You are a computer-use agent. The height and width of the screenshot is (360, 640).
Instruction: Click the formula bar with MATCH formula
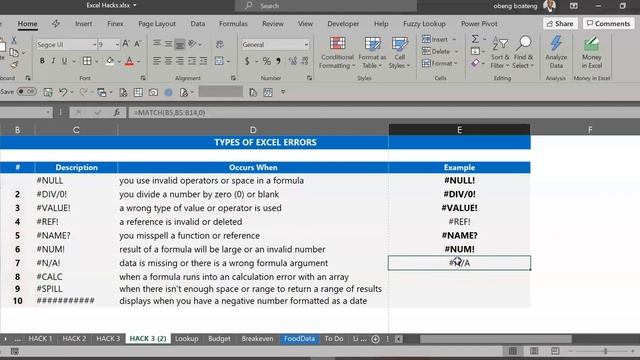pos(383,112)
